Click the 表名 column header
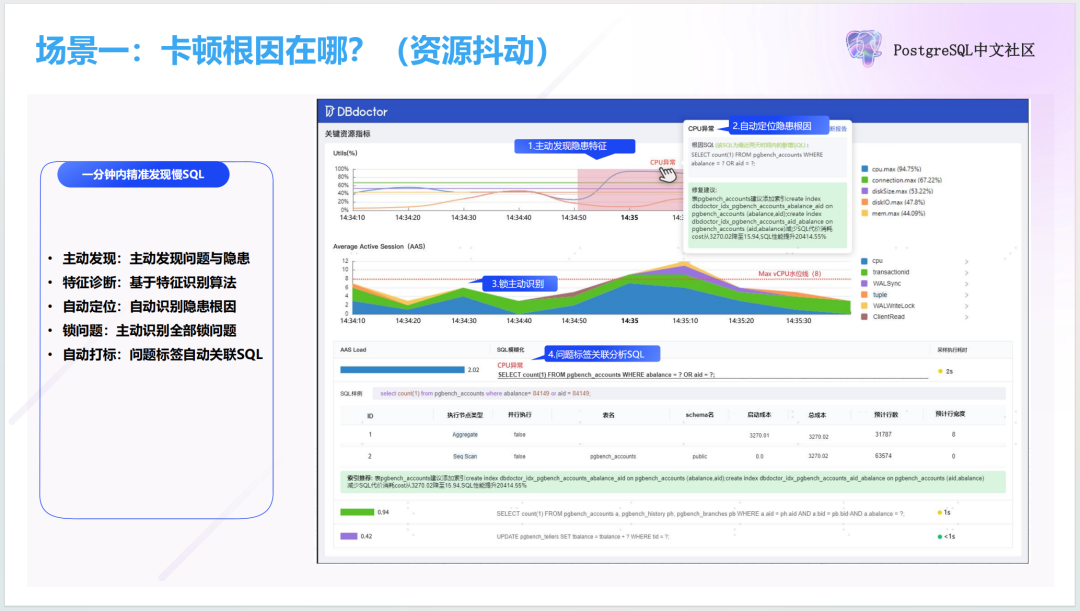The image size is (1080, 611). [x=608, y=415]
